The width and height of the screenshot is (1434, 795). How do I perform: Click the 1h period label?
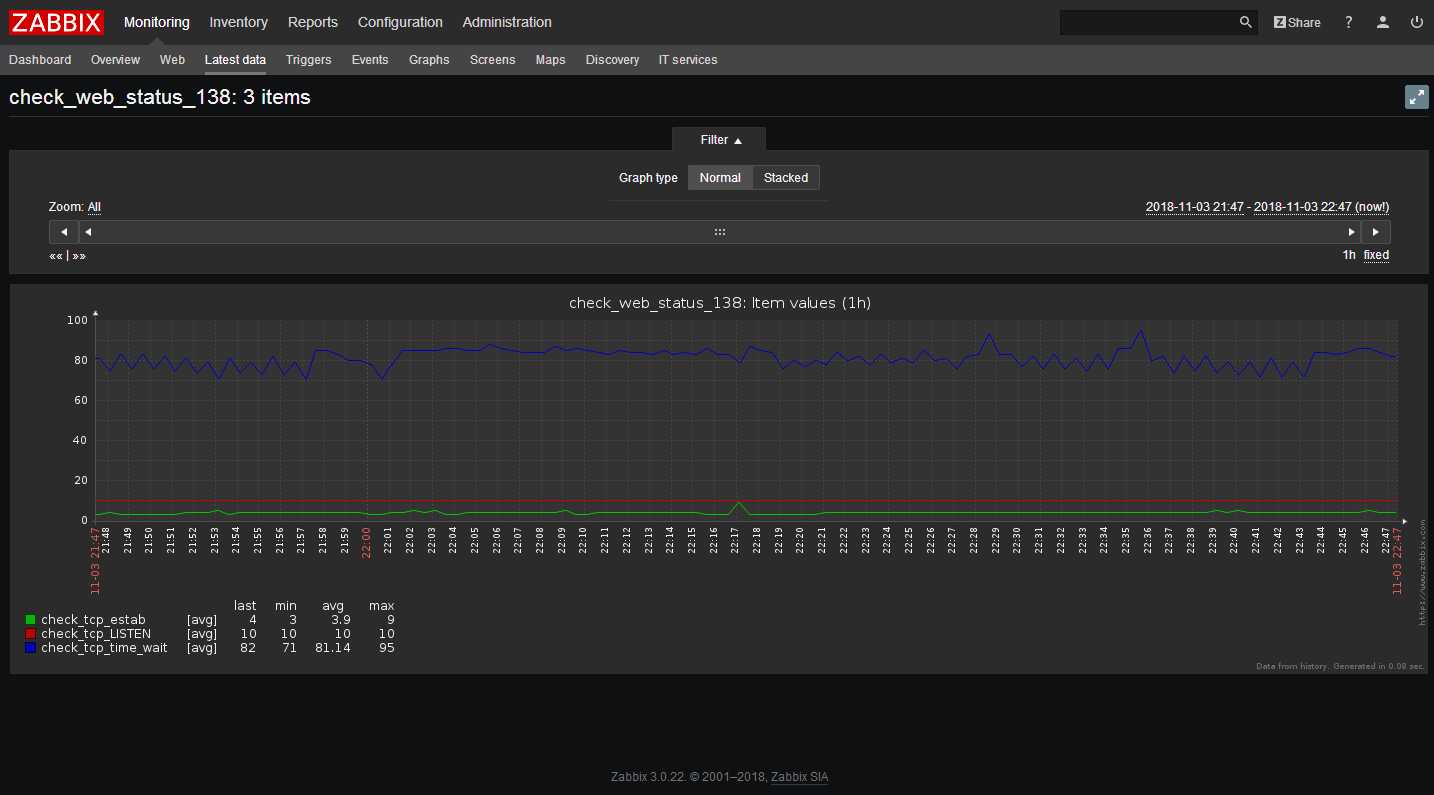click(1349, 255)
